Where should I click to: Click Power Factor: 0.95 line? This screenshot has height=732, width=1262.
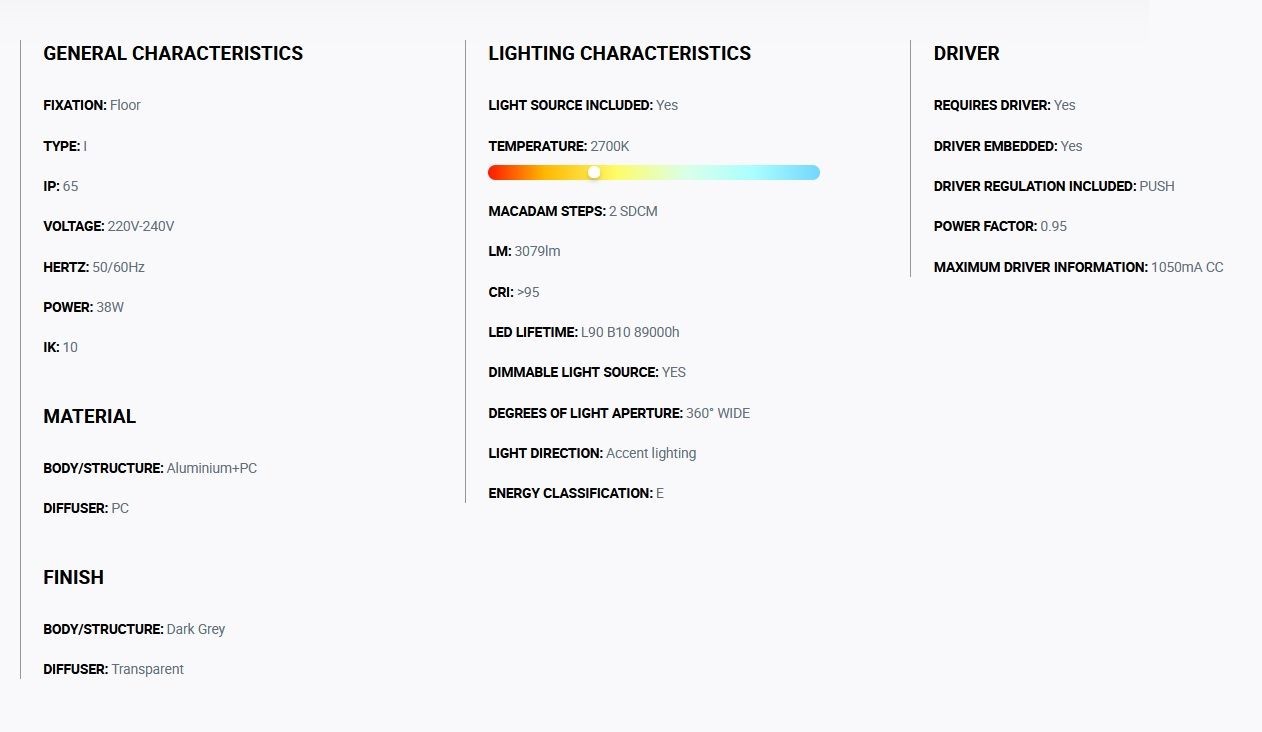click(x=1000, y=226)
